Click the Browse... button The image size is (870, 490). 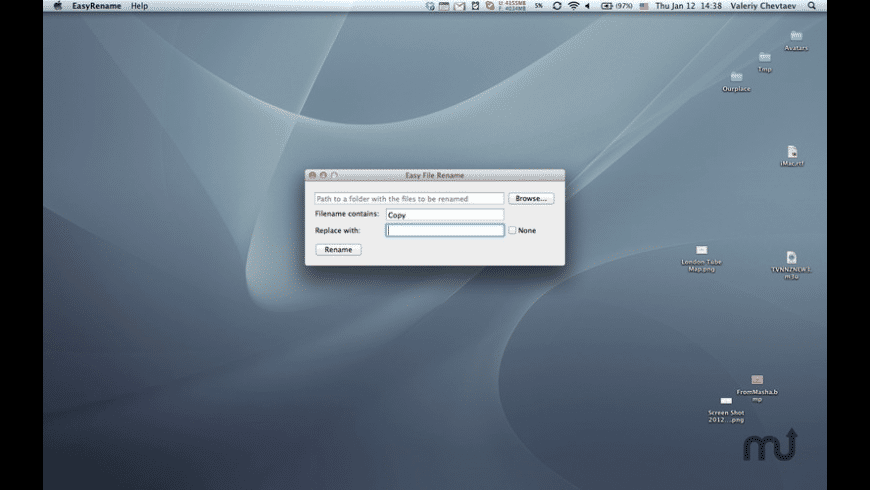pyautogui.click(x=531, y=198)
